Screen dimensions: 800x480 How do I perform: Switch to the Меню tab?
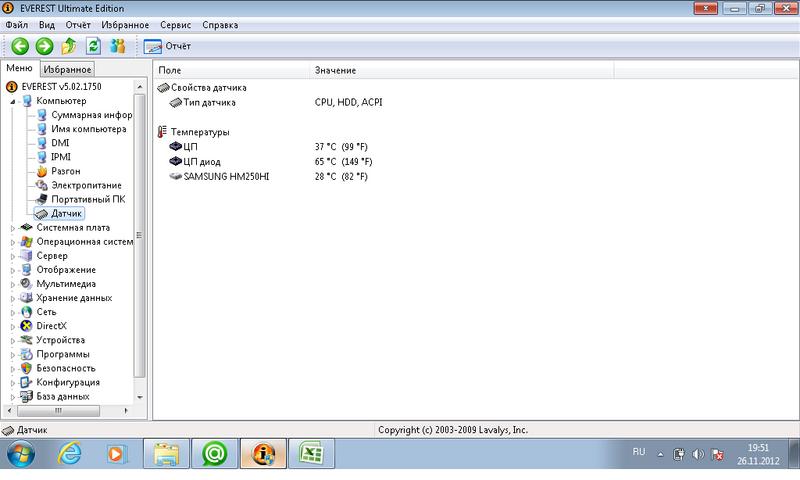[19, 68]
